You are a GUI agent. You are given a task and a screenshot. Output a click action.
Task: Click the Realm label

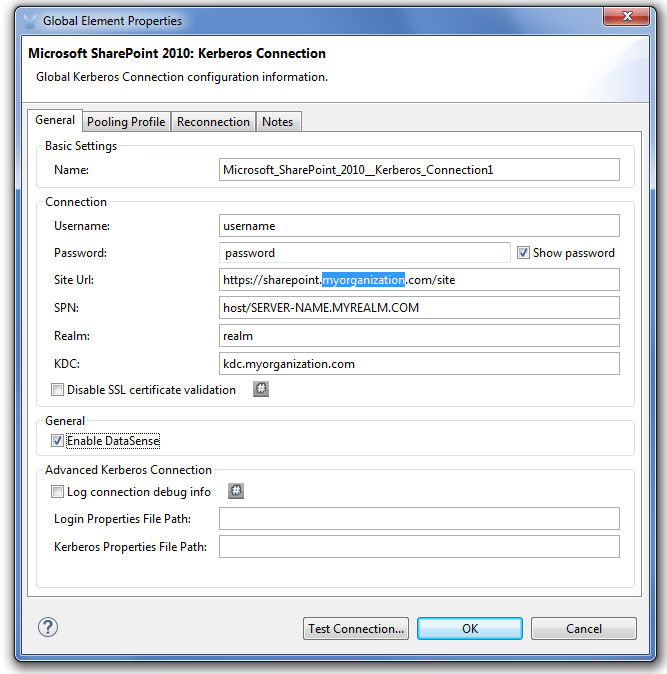click(x=72, y=336)
